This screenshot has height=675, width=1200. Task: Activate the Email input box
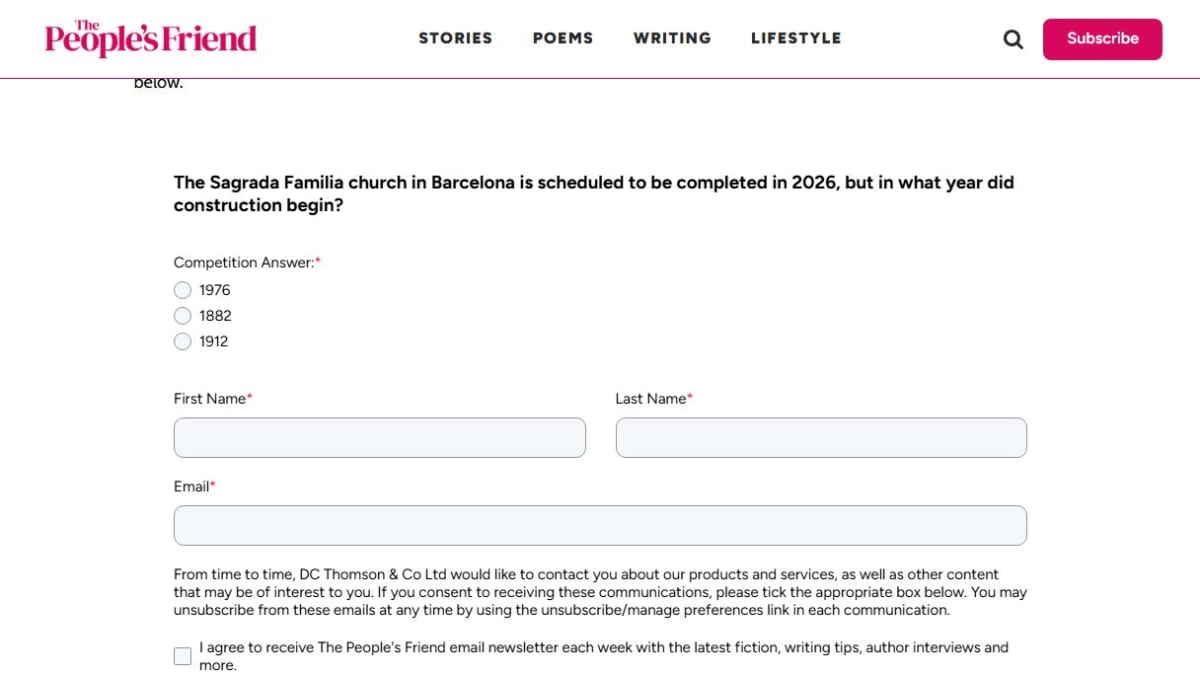click(600, 526)
